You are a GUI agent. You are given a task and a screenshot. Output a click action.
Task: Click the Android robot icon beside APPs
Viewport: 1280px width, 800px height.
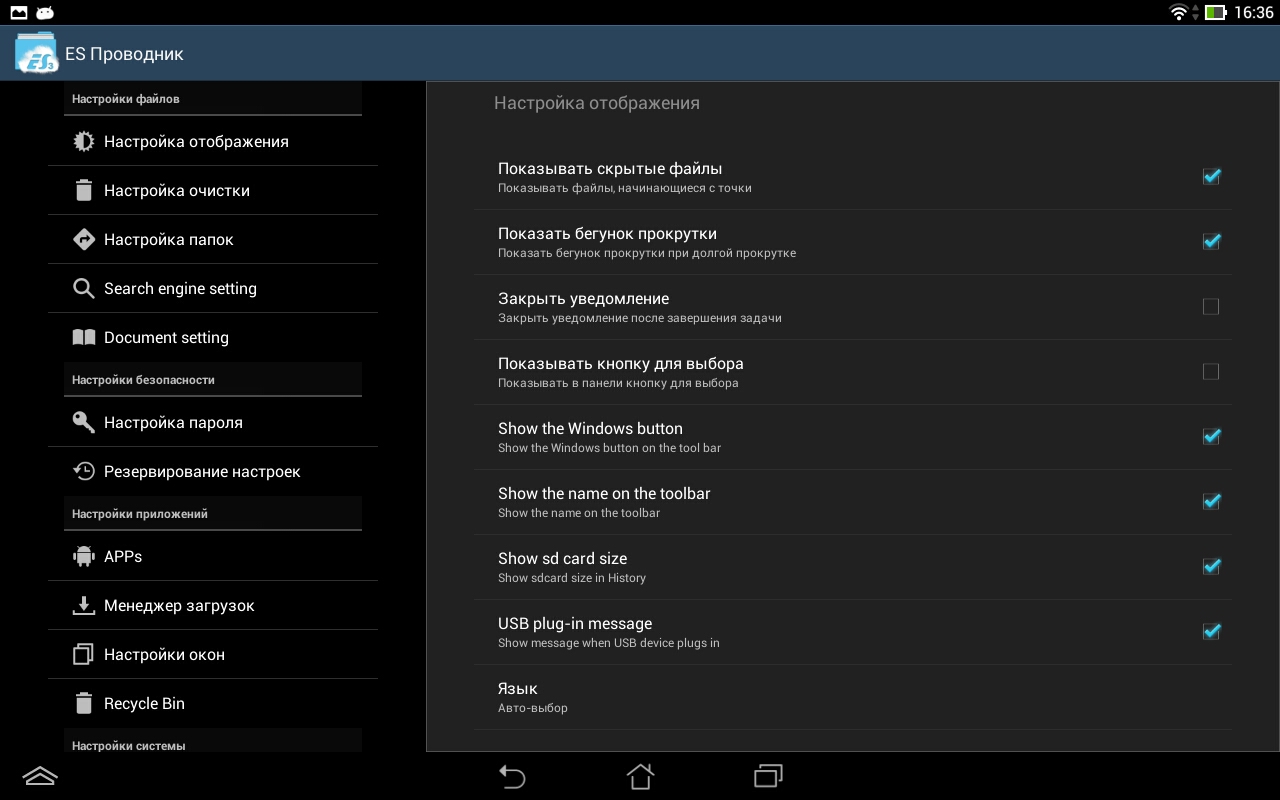[x=84, y=557]
